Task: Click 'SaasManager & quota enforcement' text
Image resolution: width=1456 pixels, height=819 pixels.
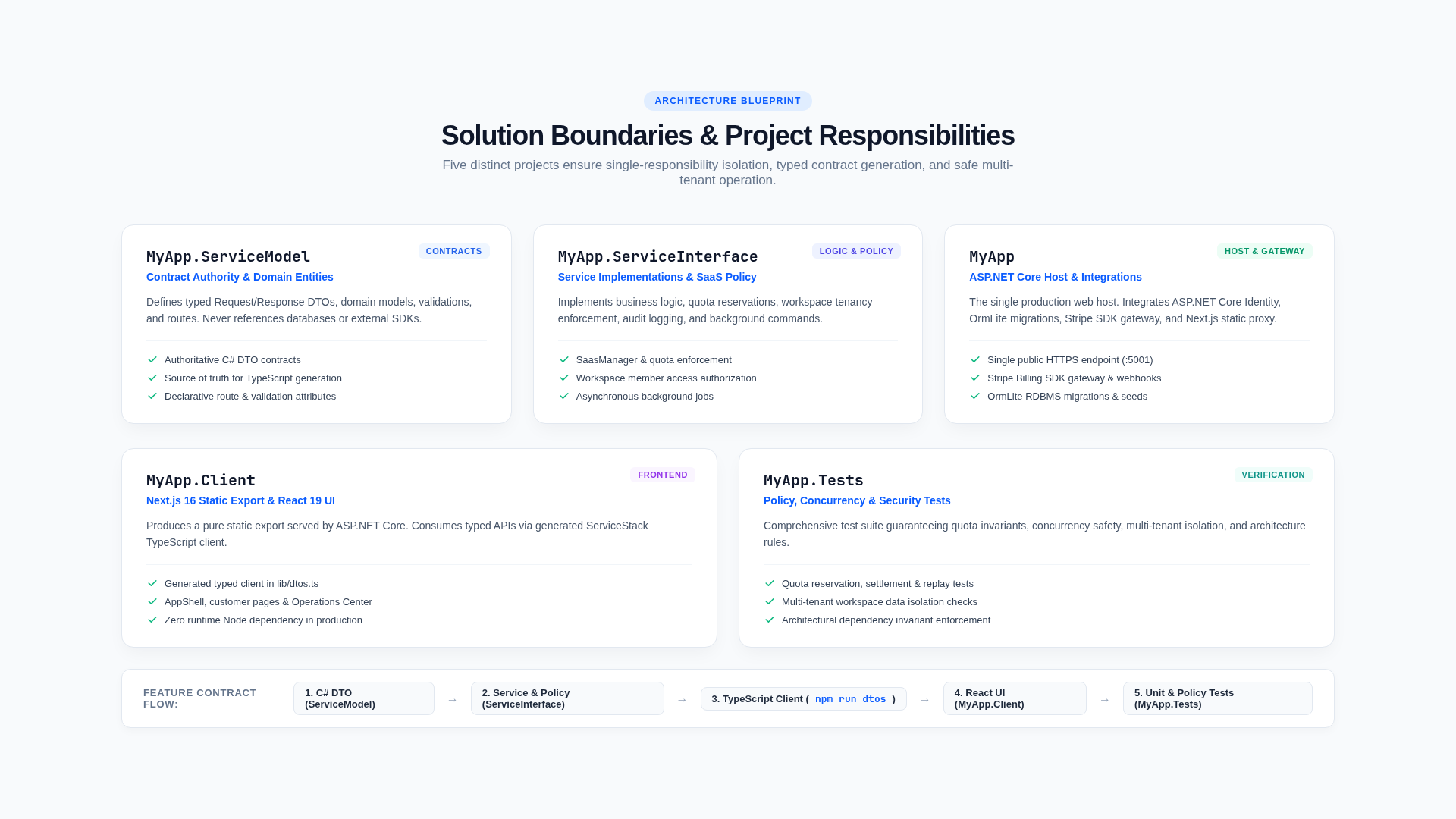Action: (654, 359)
